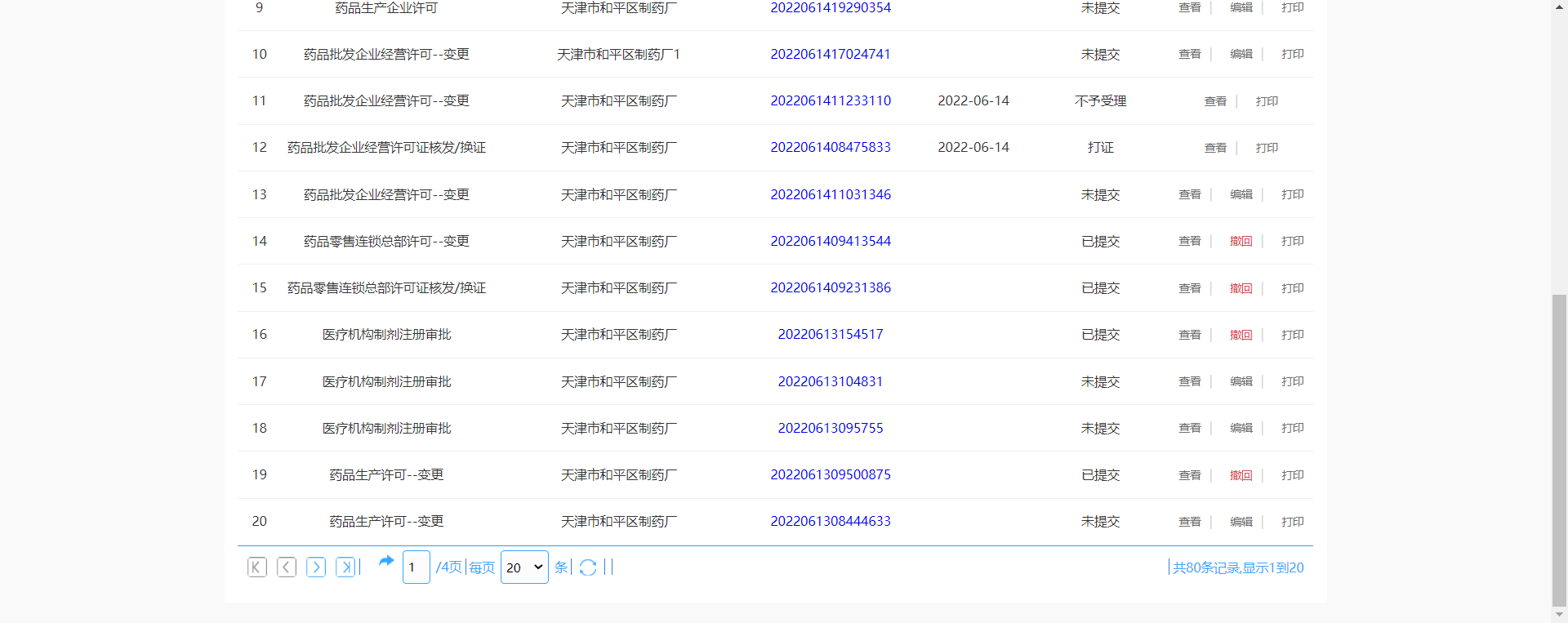Go to next page arrow icon
The width and height of the screenshot is (1568, 623).
(x=316, y=567)
